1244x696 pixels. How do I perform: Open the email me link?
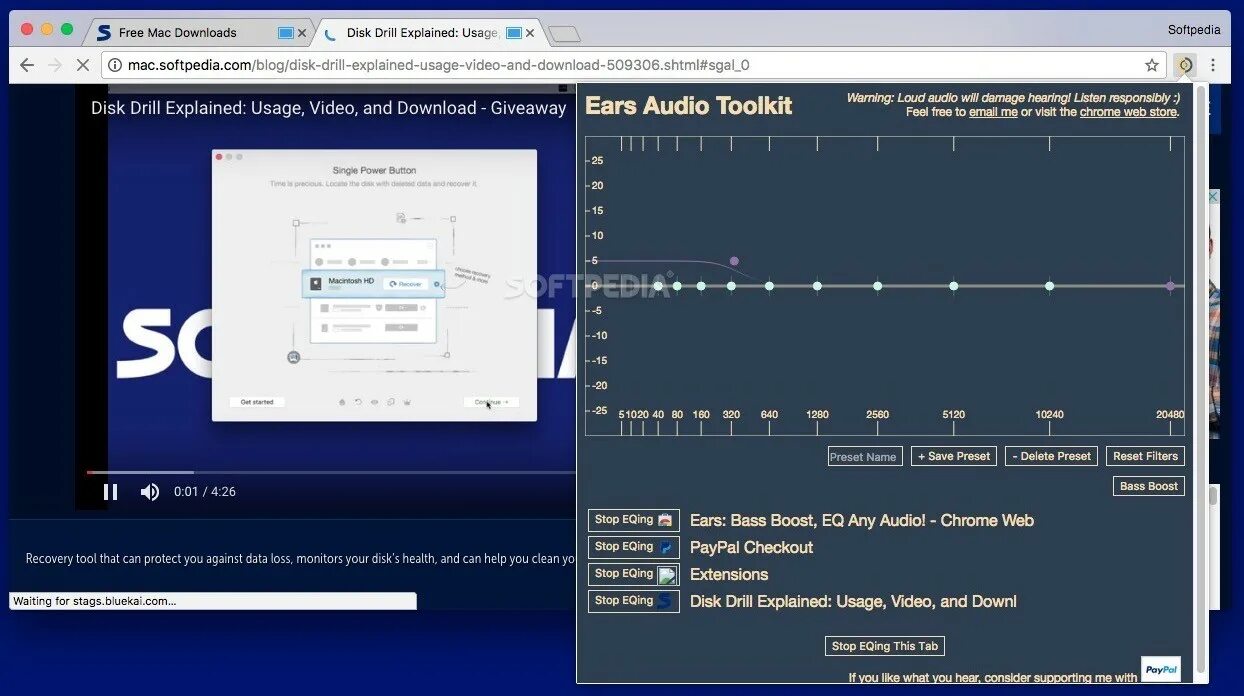point(993,112)
